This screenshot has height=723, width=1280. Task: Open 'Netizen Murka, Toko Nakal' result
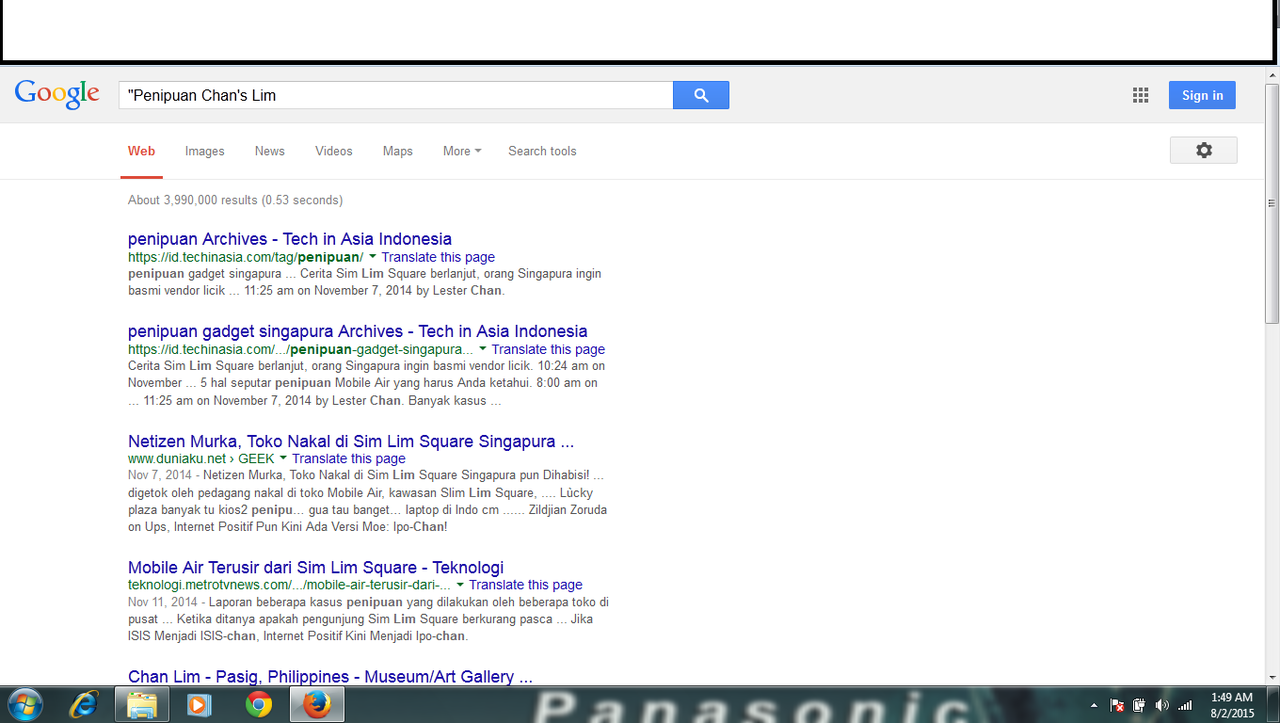click(x=351, y=441)
